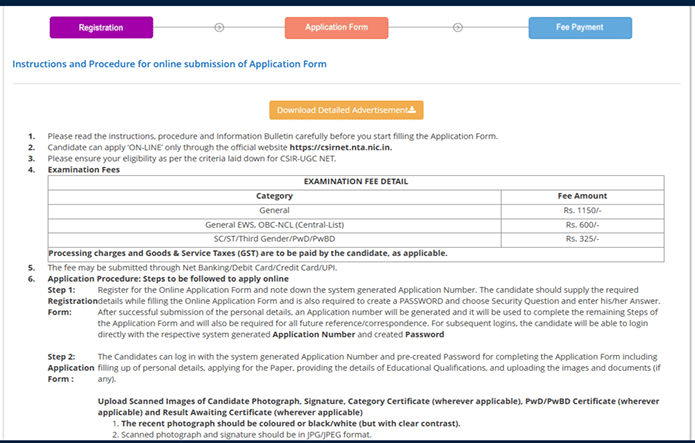Click the Processing charges and GST note row
The height and width of the screenshot is (443, 695).
pyautogui.click(x=248, y=253)
